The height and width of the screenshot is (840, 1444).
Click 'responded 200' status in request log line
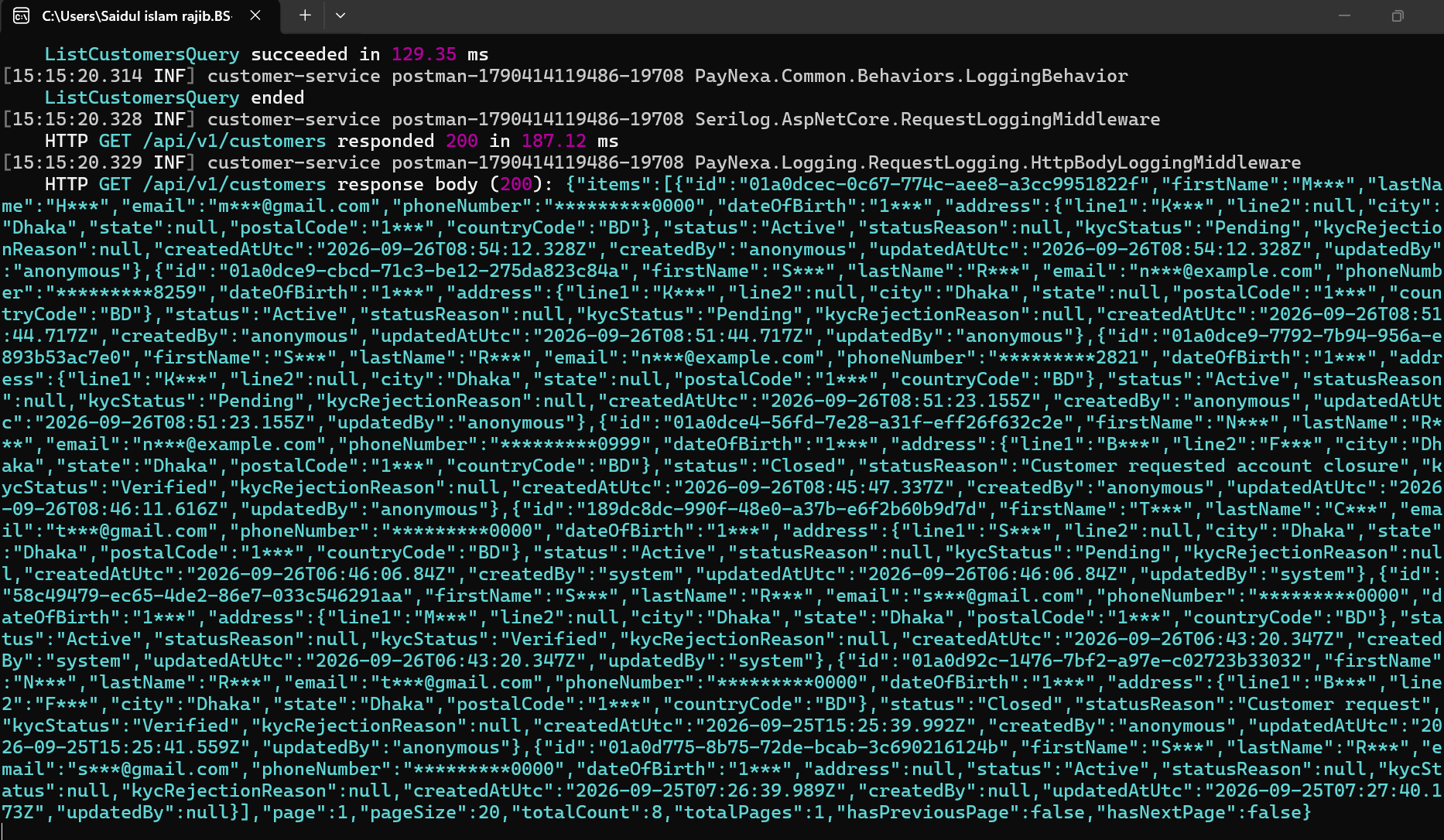tap(408, 141)
